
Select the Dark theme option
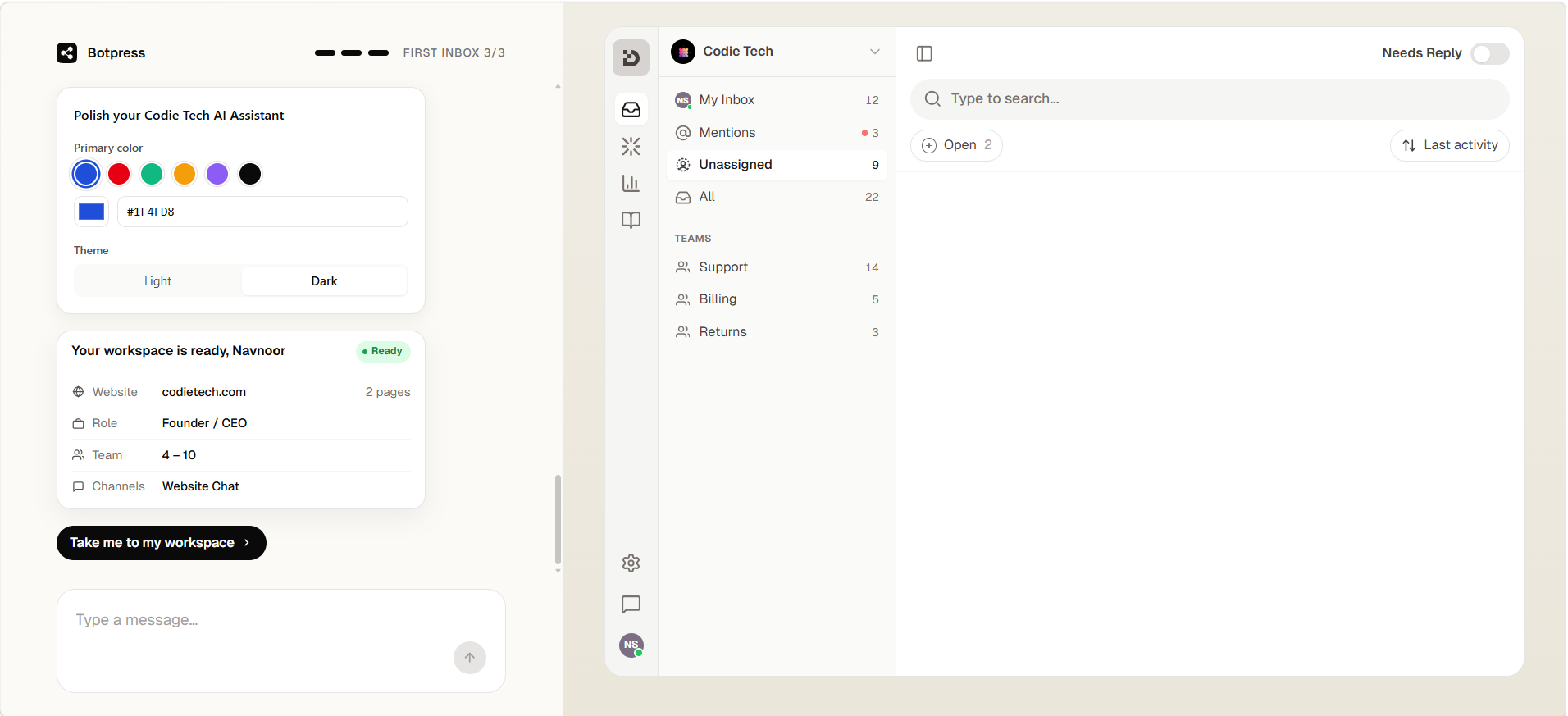coord(324,281)
